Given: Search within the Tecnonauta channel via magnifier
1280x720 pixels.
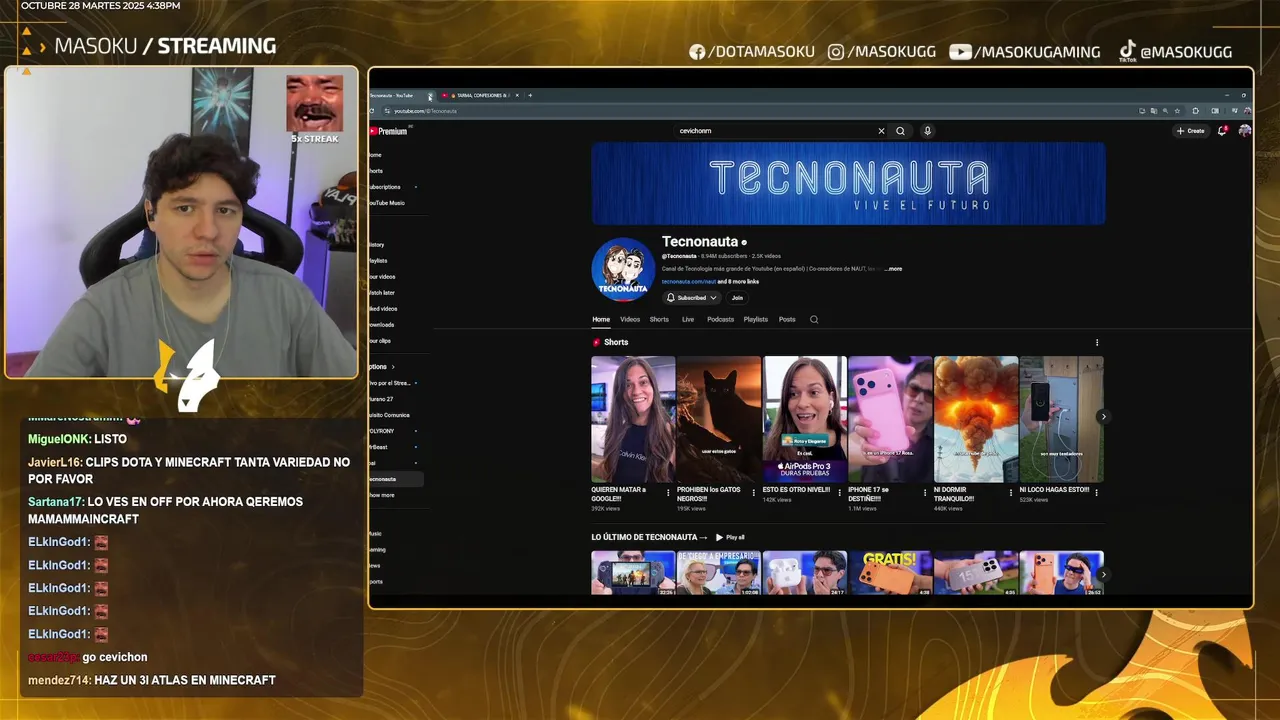Looking at the screenshot, I should click(814, 320).
